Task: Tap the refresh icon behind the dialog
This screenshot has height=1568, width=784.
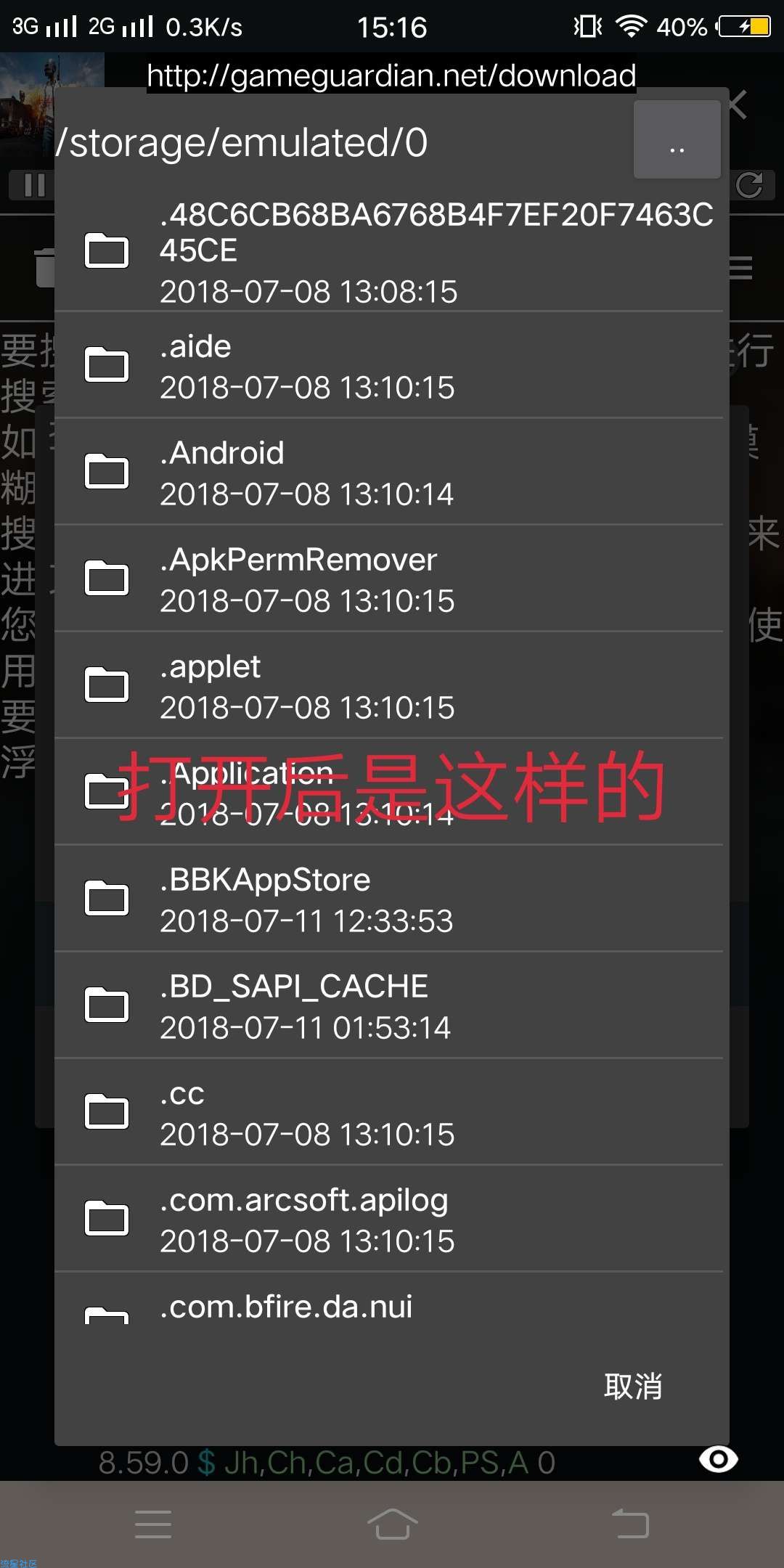Action: click(750, 185)
